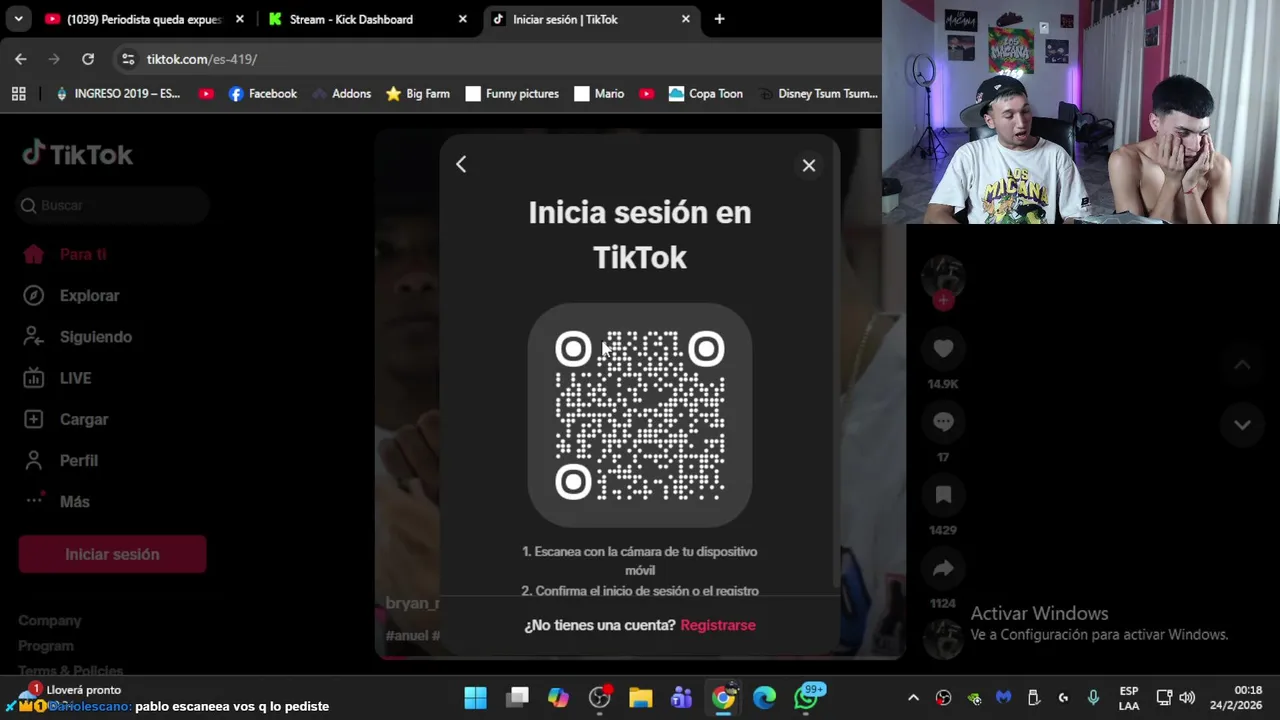This screenshot has height=720, width=1280.
Task: Open the Addons bookmark
Action: coord(341,93)
